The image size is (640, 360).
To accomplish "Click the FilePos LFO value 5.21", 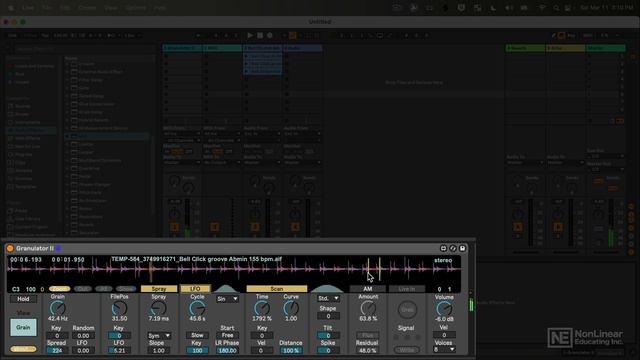I will [x=119, y=350].
